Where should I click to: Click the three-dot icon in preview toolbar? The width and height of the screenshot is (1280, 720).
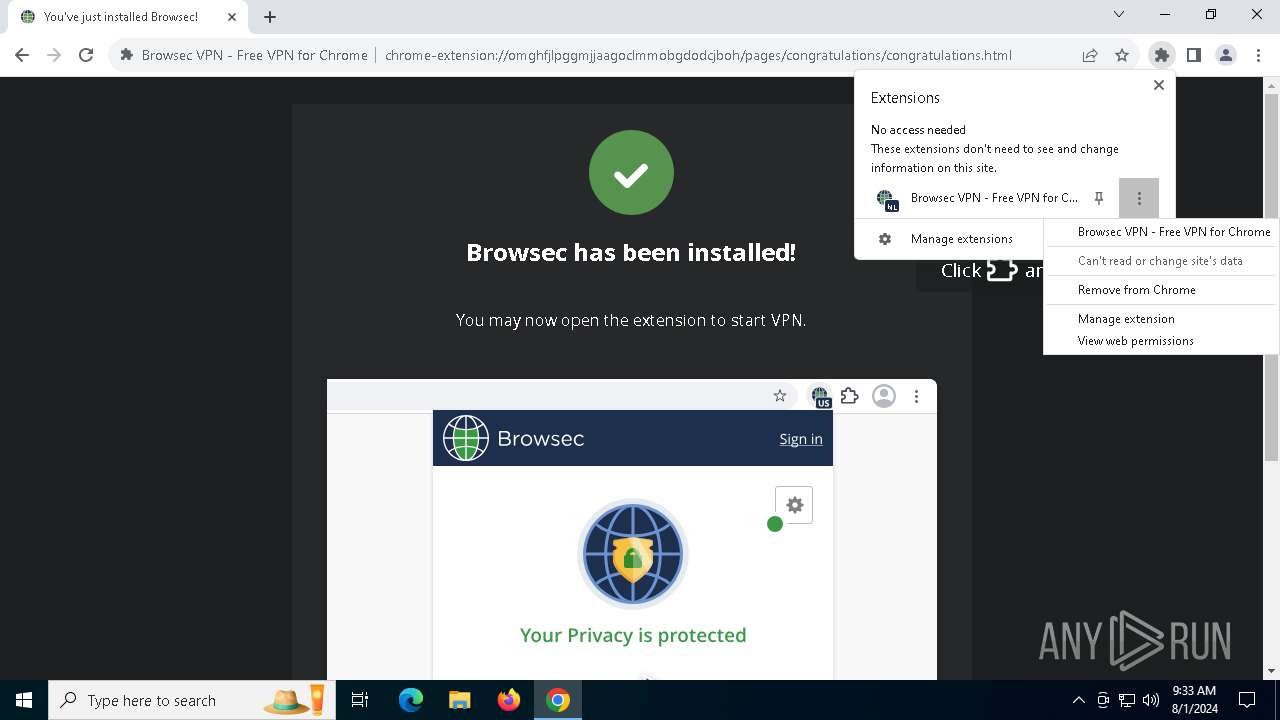pyautogui.click(x=916, y=396)
